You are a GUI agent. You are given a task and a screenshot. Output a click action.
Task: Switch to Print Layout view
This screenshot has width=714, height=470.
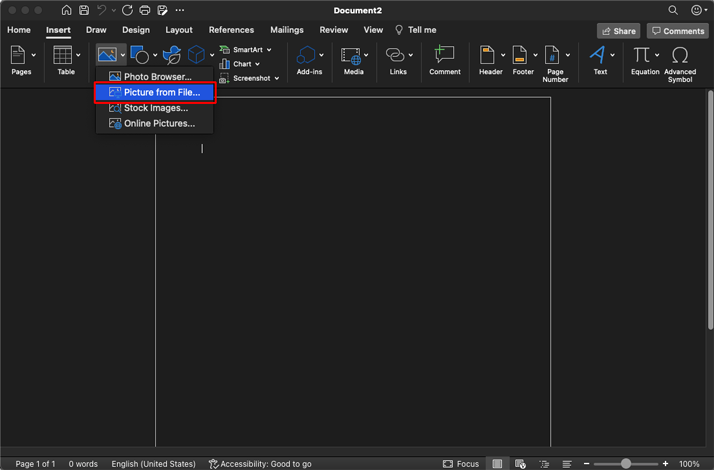[497, 464]
